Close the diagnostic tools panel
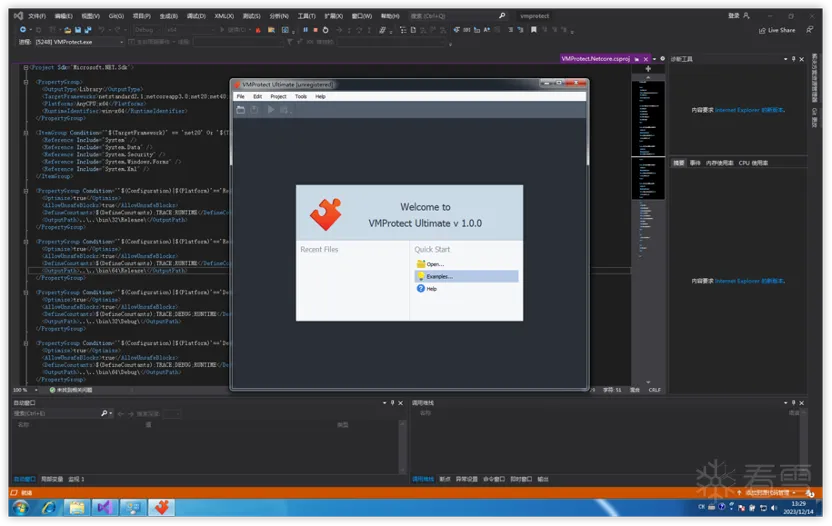This screenshot has width=832, height=526. (x=802, y=59)
